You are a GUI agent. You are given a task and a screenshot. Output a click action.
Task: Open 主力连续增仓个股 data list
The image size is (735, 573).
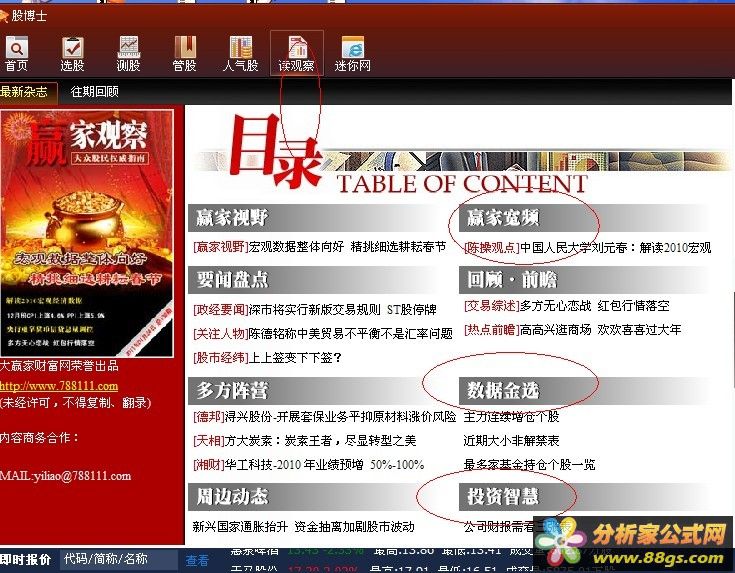[x=511, y=416]
